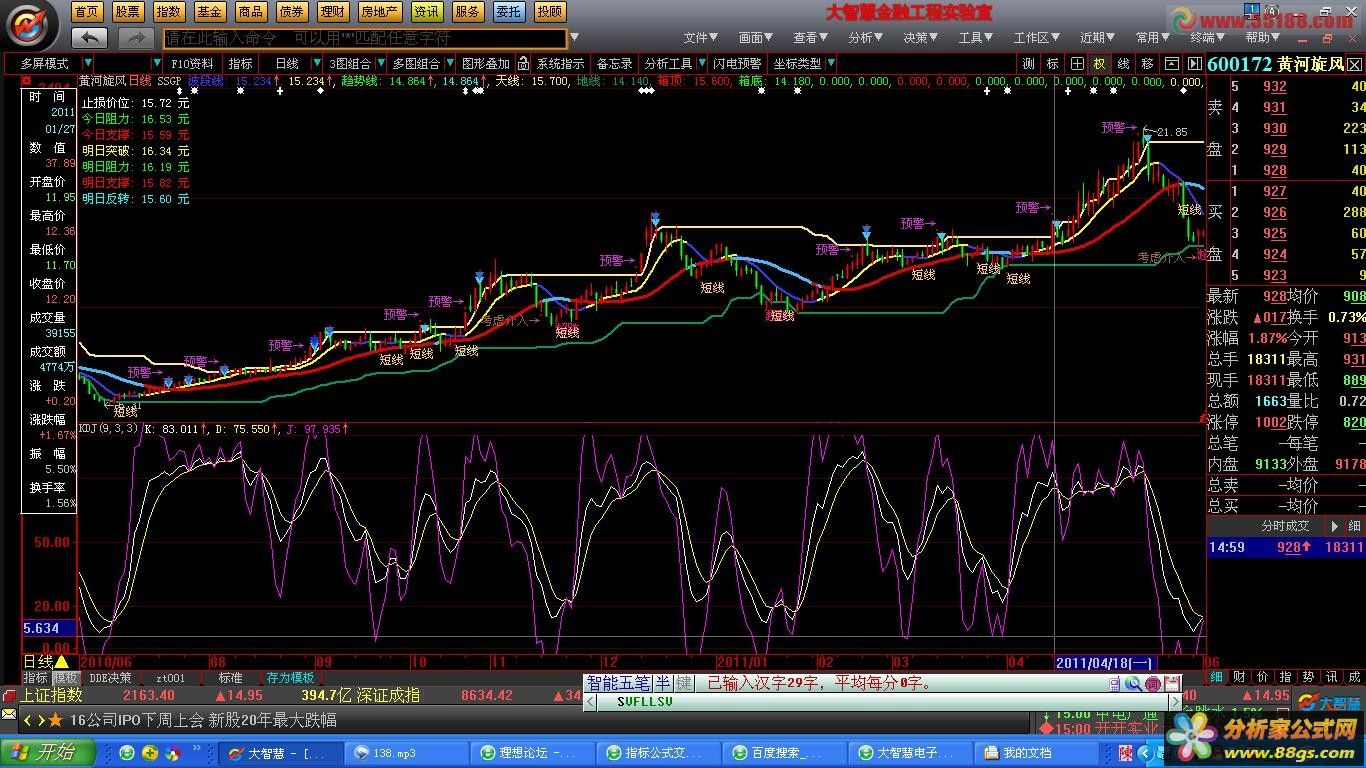The image size is (1366, 768).
Task: Click the yellow triangle beside 日线
Action: [62, 662]
